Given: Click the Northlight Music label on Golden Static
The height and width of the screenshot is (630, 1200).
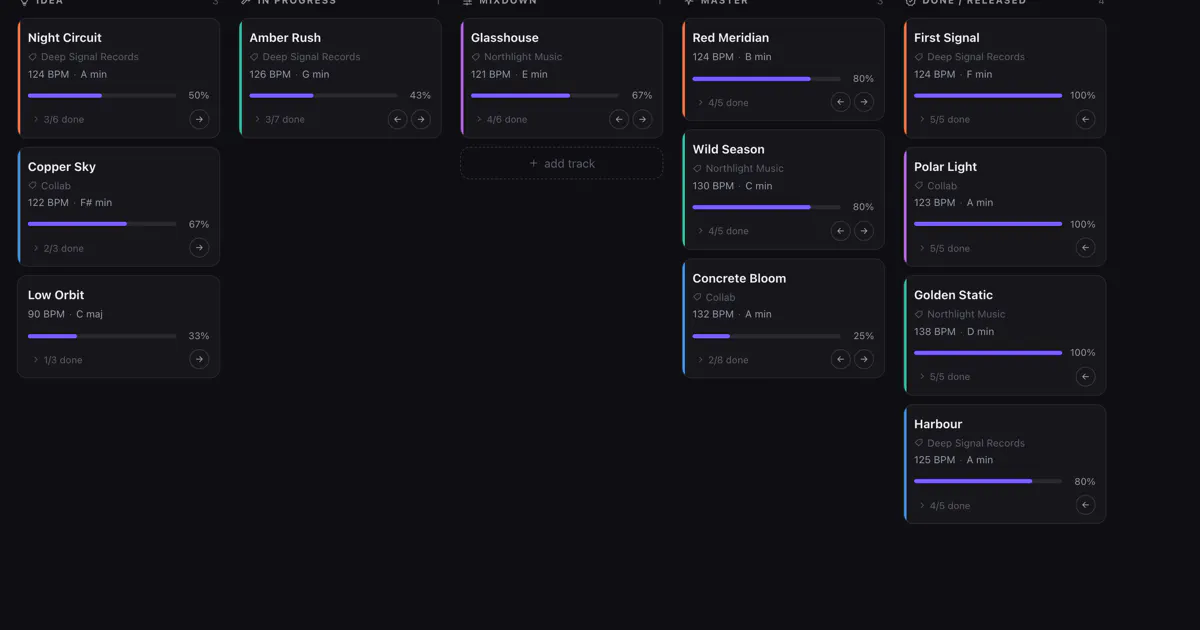Looking at the screenshot, I should coord(966,314).
